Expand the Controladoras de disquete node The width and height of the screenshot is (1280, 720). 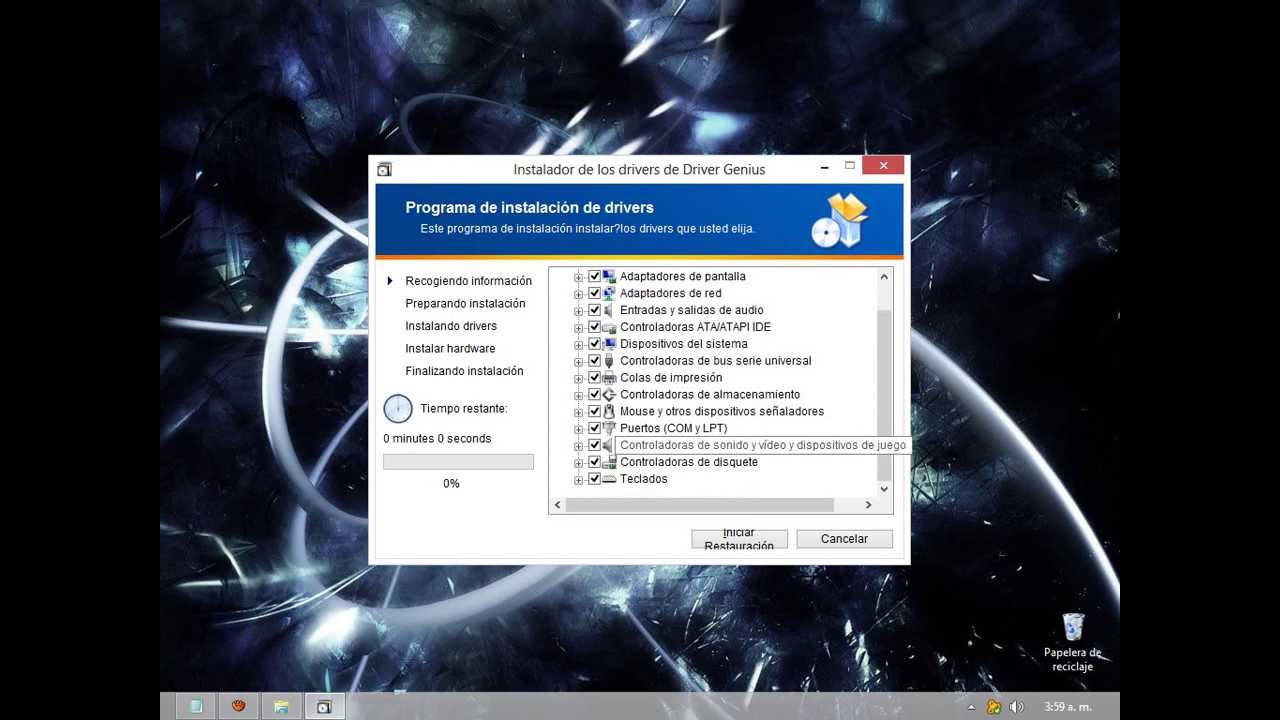[578, 463]
